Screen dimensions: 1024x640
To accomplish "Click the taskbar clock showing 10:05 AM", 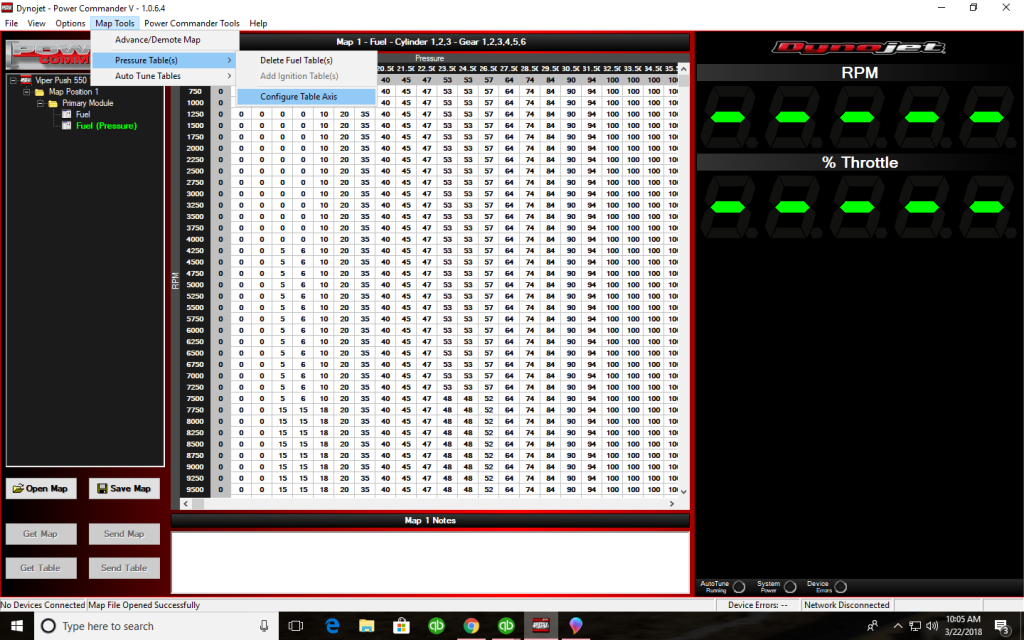I will [963, 626].
